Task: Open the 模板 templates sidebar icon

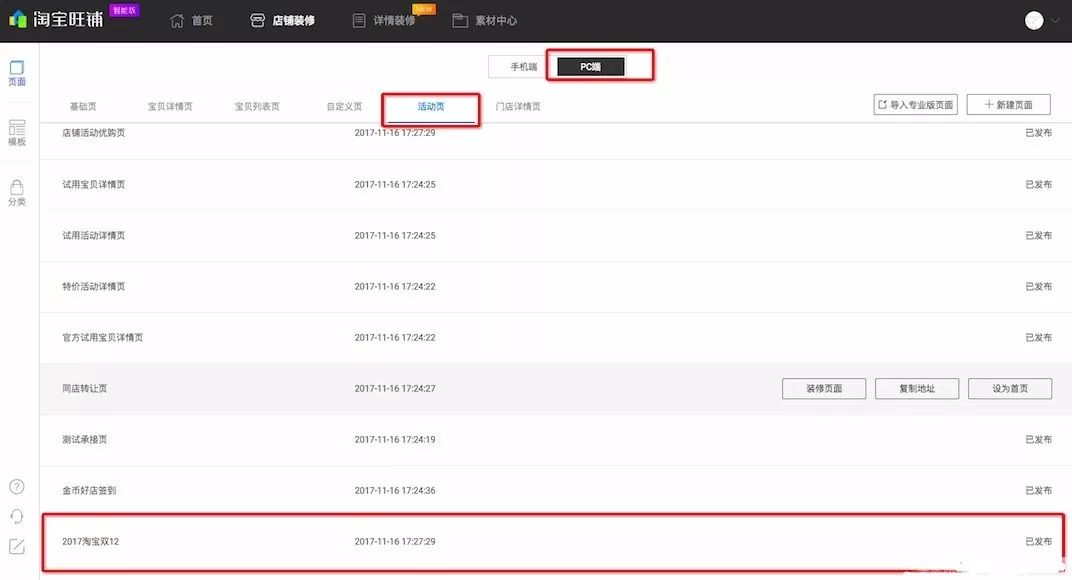Action: [17, 133]
